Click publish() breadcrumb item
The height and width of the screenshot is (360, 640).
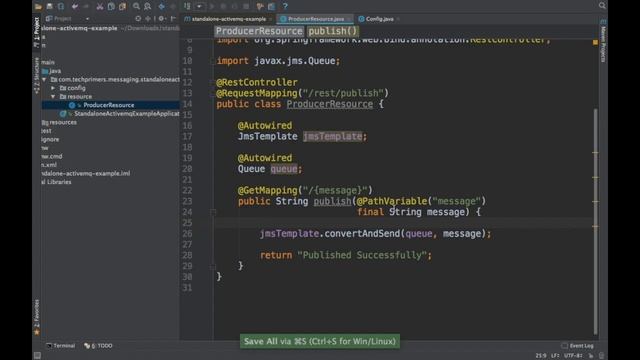click(x=332, y=31)
